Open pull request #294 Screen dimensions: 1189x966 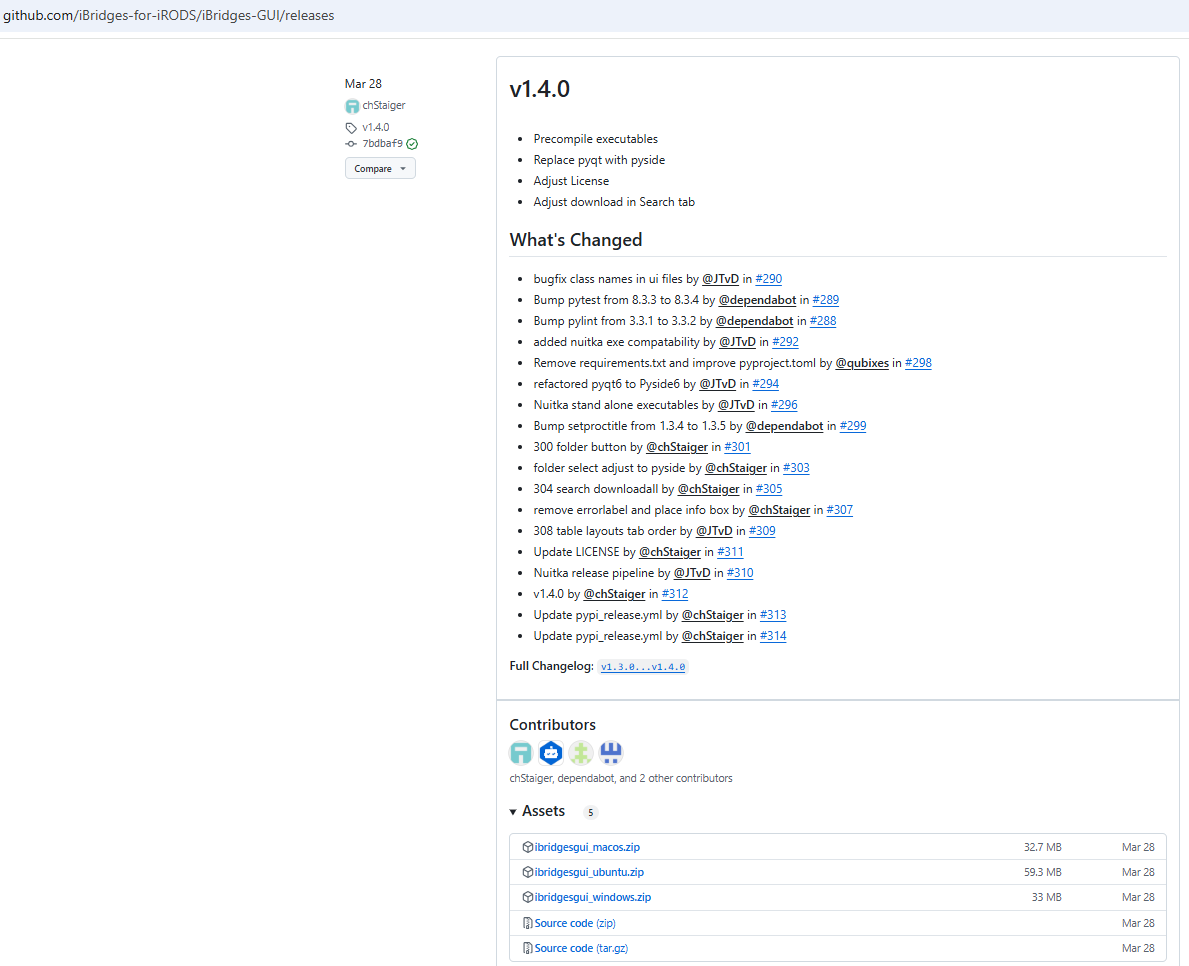pos(765,384)
